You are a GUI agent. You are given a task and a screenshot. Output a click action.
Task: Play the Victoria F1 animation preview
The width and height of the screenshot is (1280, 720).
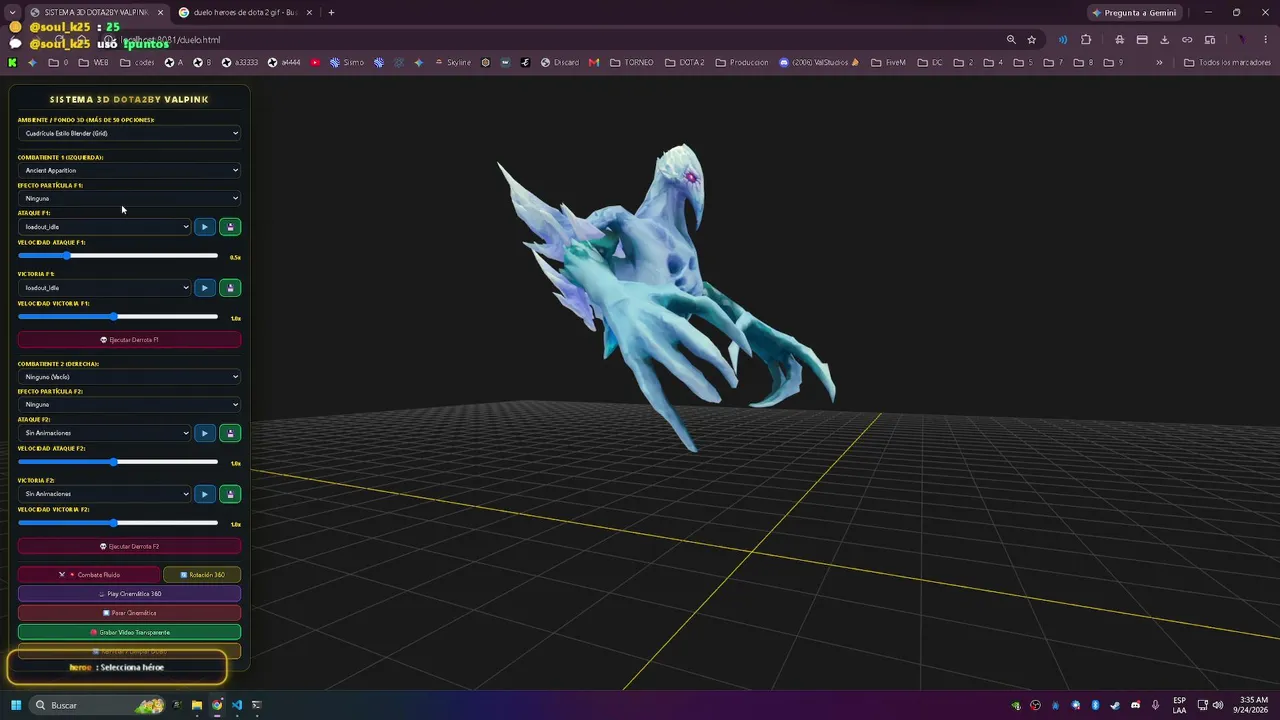click(204, 288)
